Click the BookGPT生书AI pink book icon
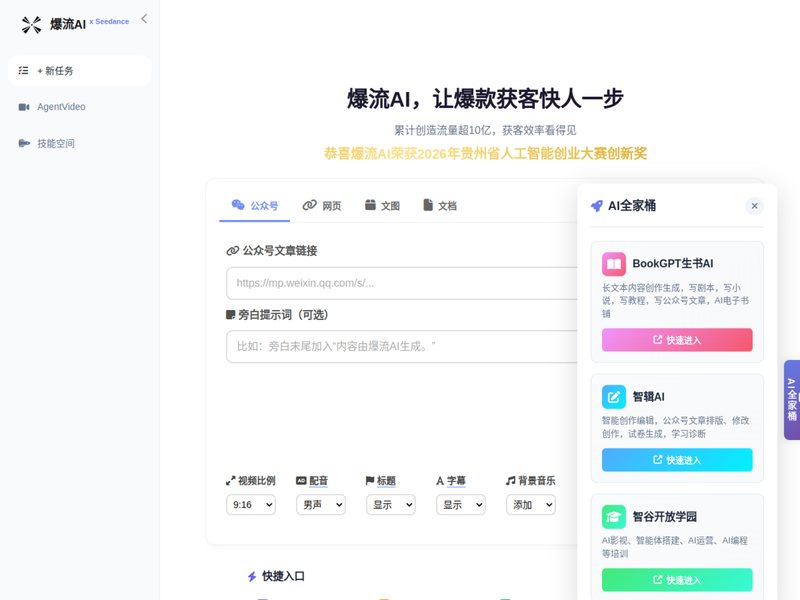This screenshot has height=600, width=800. point(614,264)
